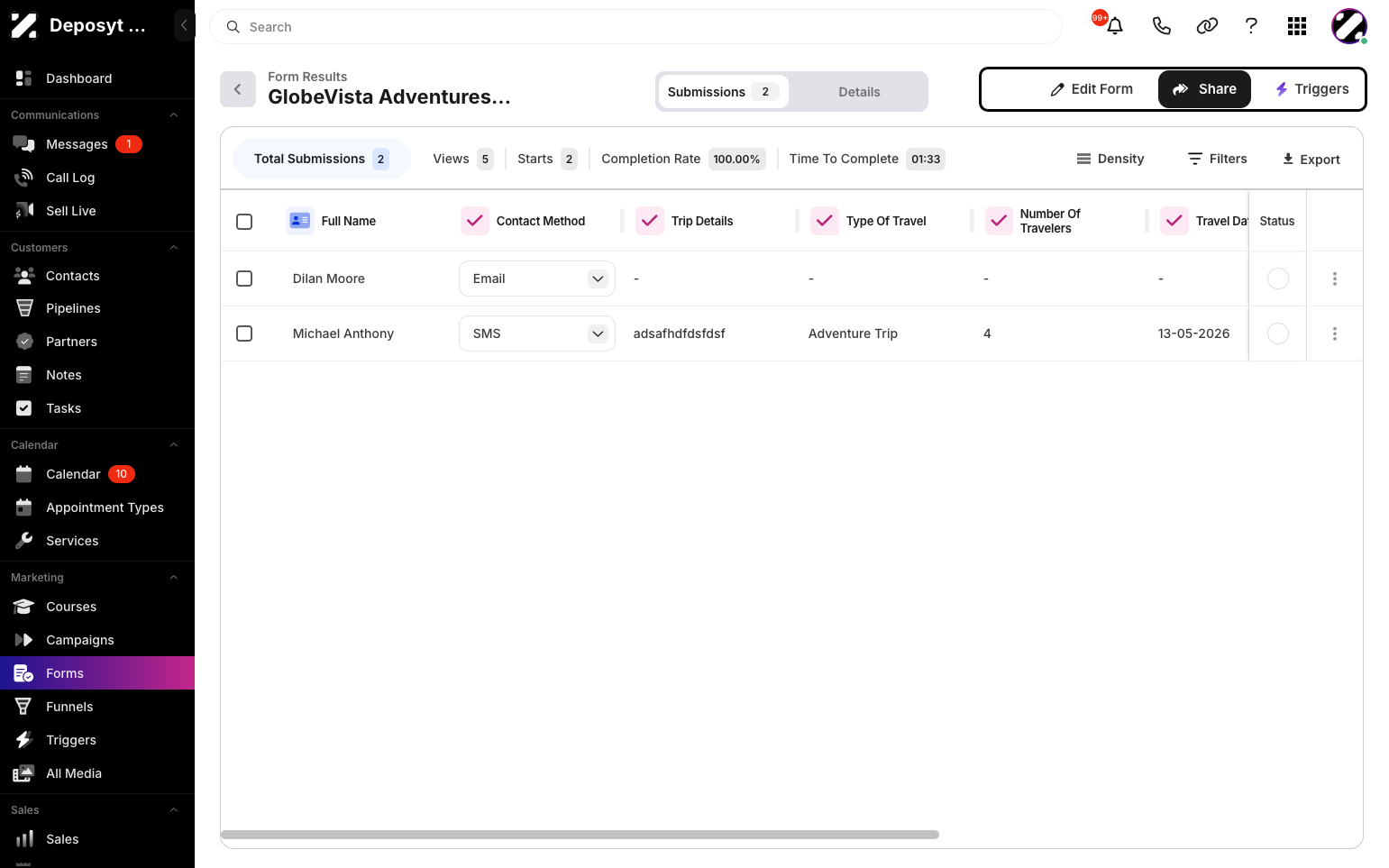
Task: Toggle the status circle for Michael Anthony
Action: [1278, 333]
